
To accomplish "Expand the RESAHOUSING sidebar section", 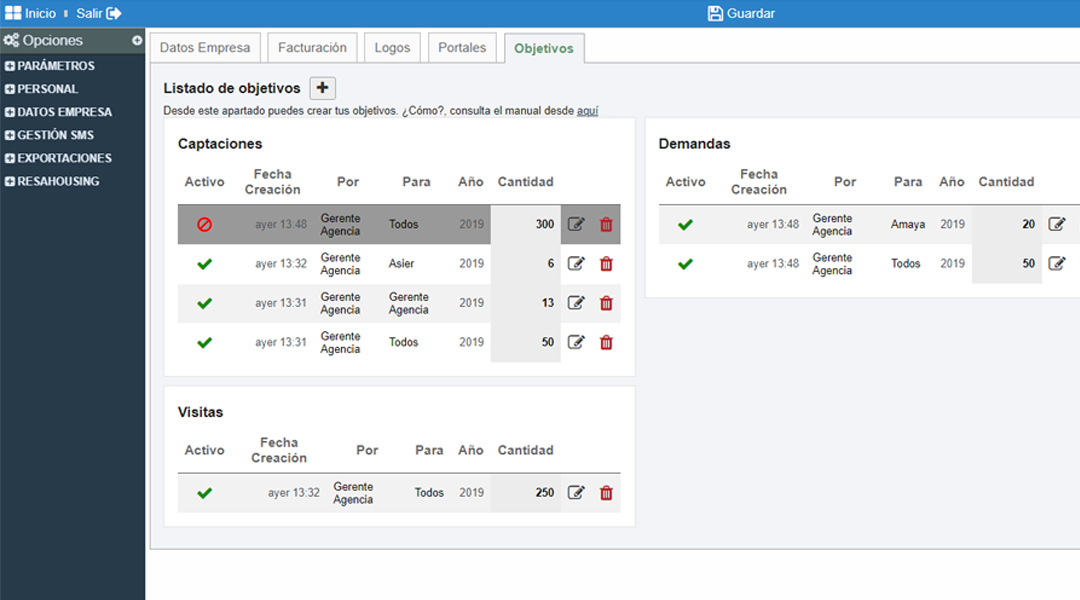I will tap(52, 181).
